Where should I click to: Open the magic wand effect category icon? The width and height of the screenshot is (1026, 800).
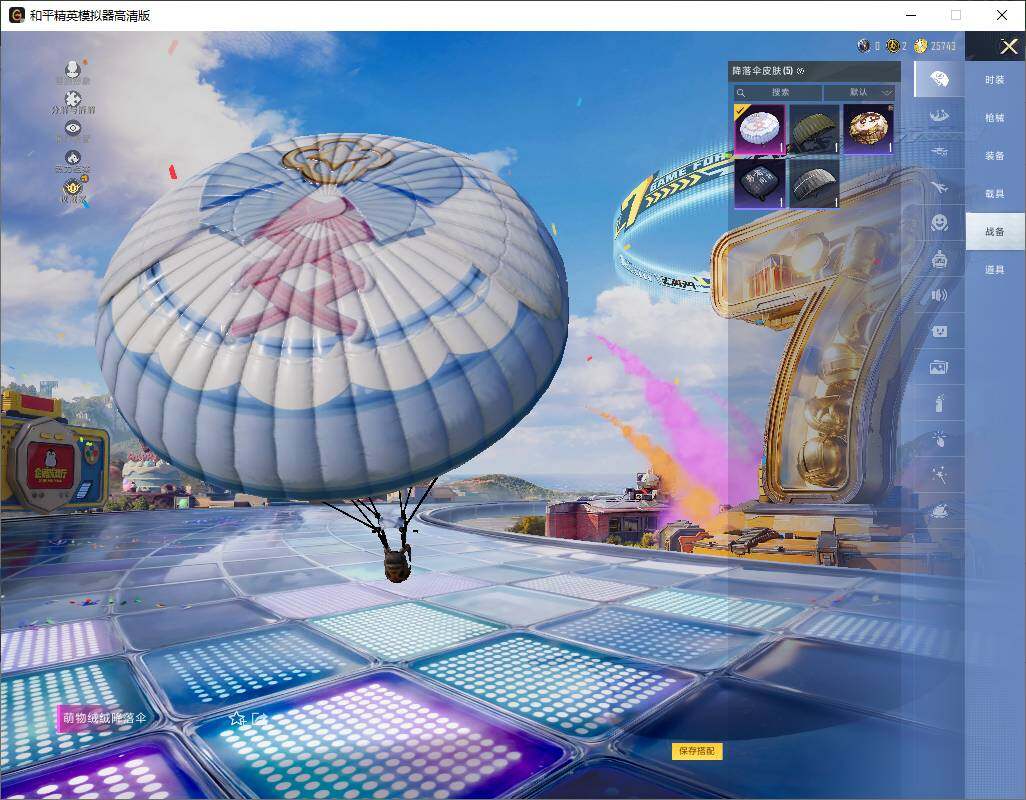(x=939, y=475)
